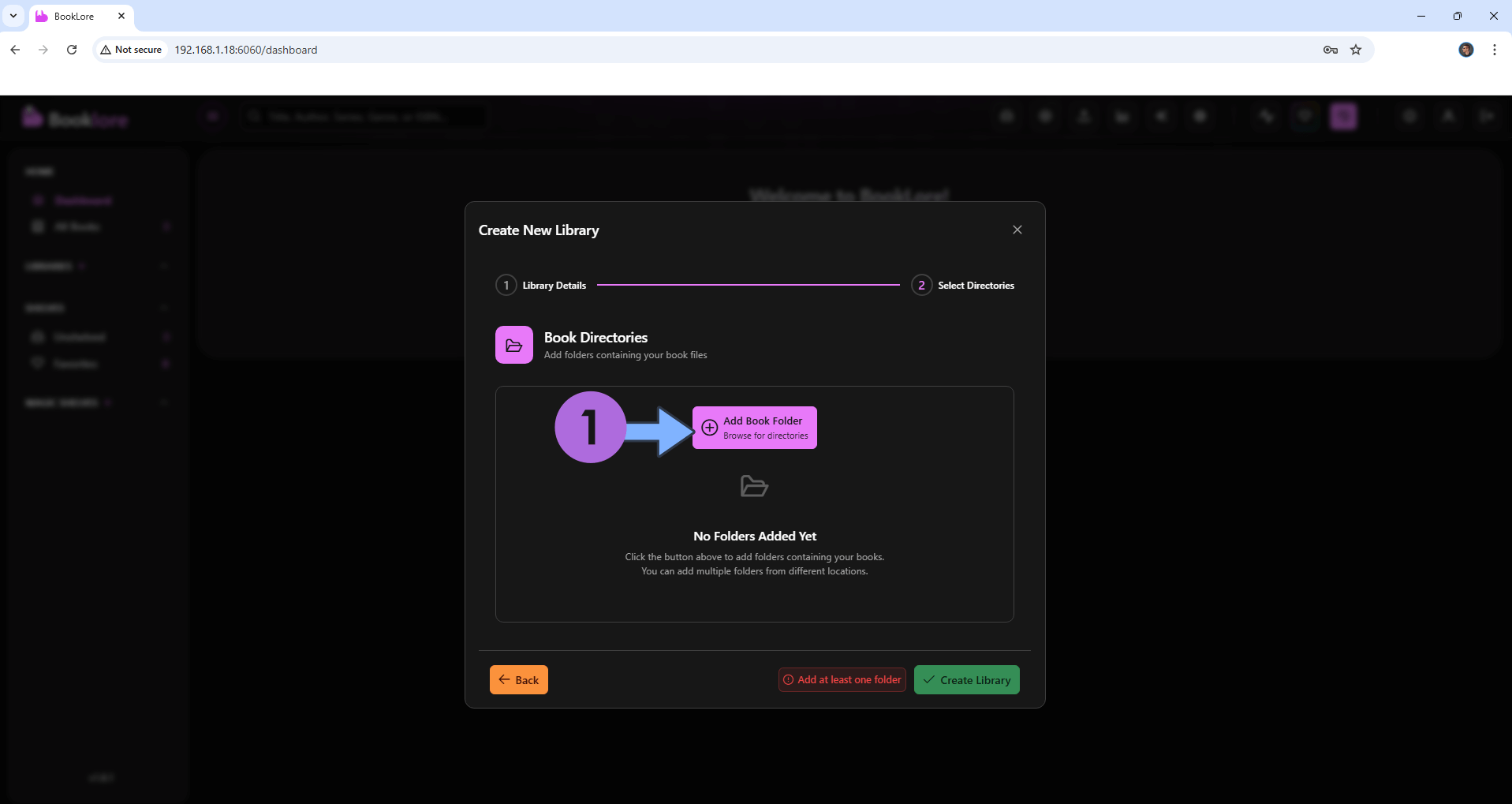Screen dimensions: 1512x804
Task: Reload the current page
Action: [72, 50]
